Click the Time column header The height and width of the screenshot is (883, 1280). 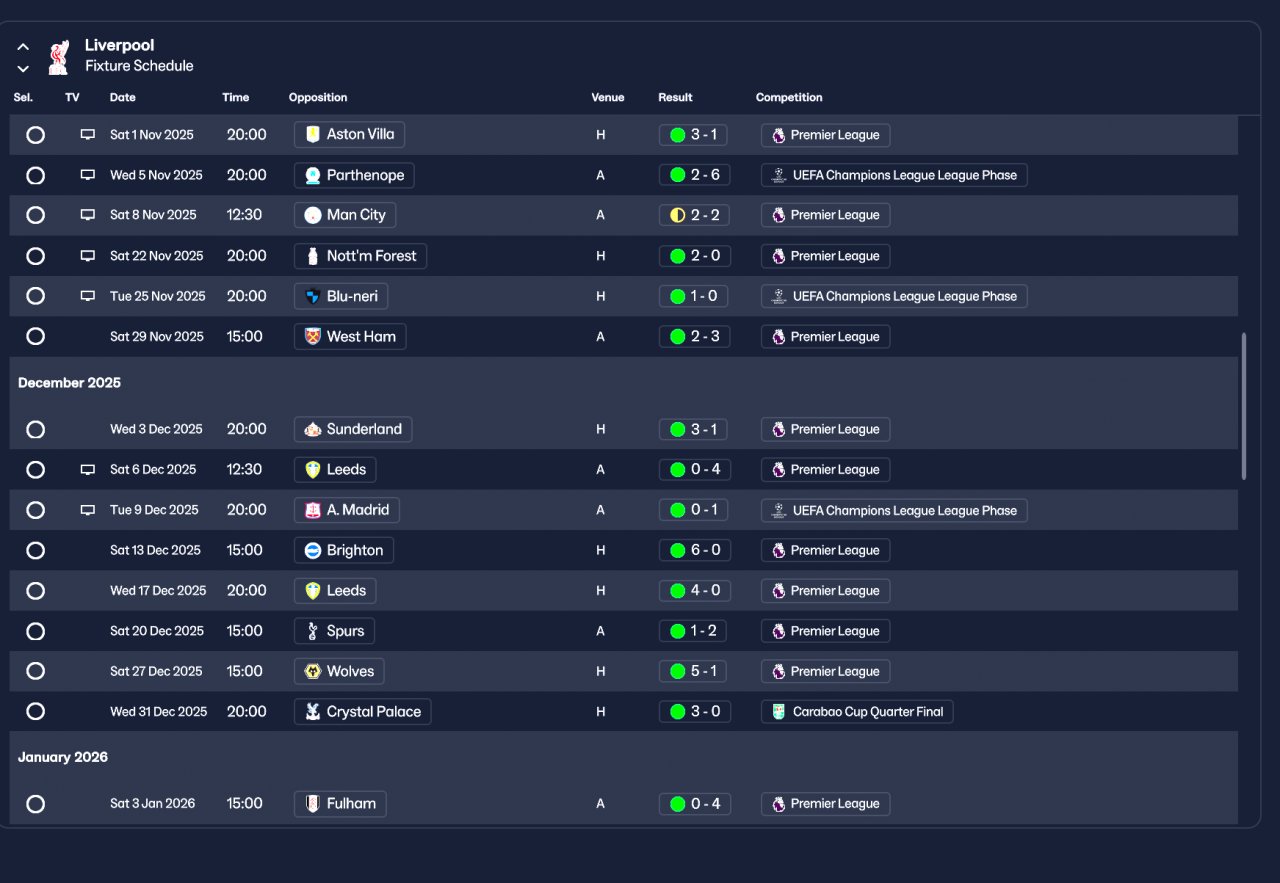[x=236, y=98]
